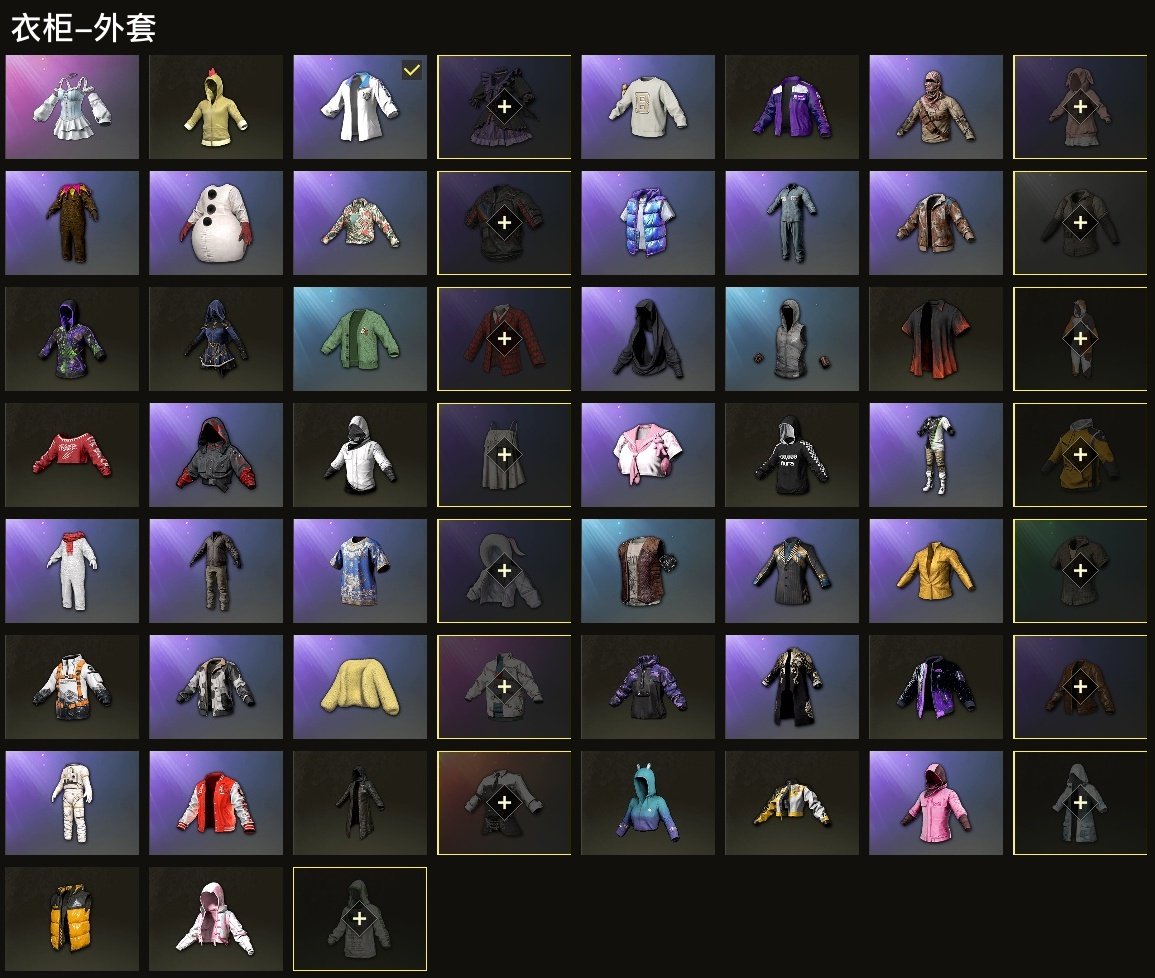The height and width of the screenshot is (978, 1155).
Task: Select the green cardigan thumbnail
Action: coord(359,339)
